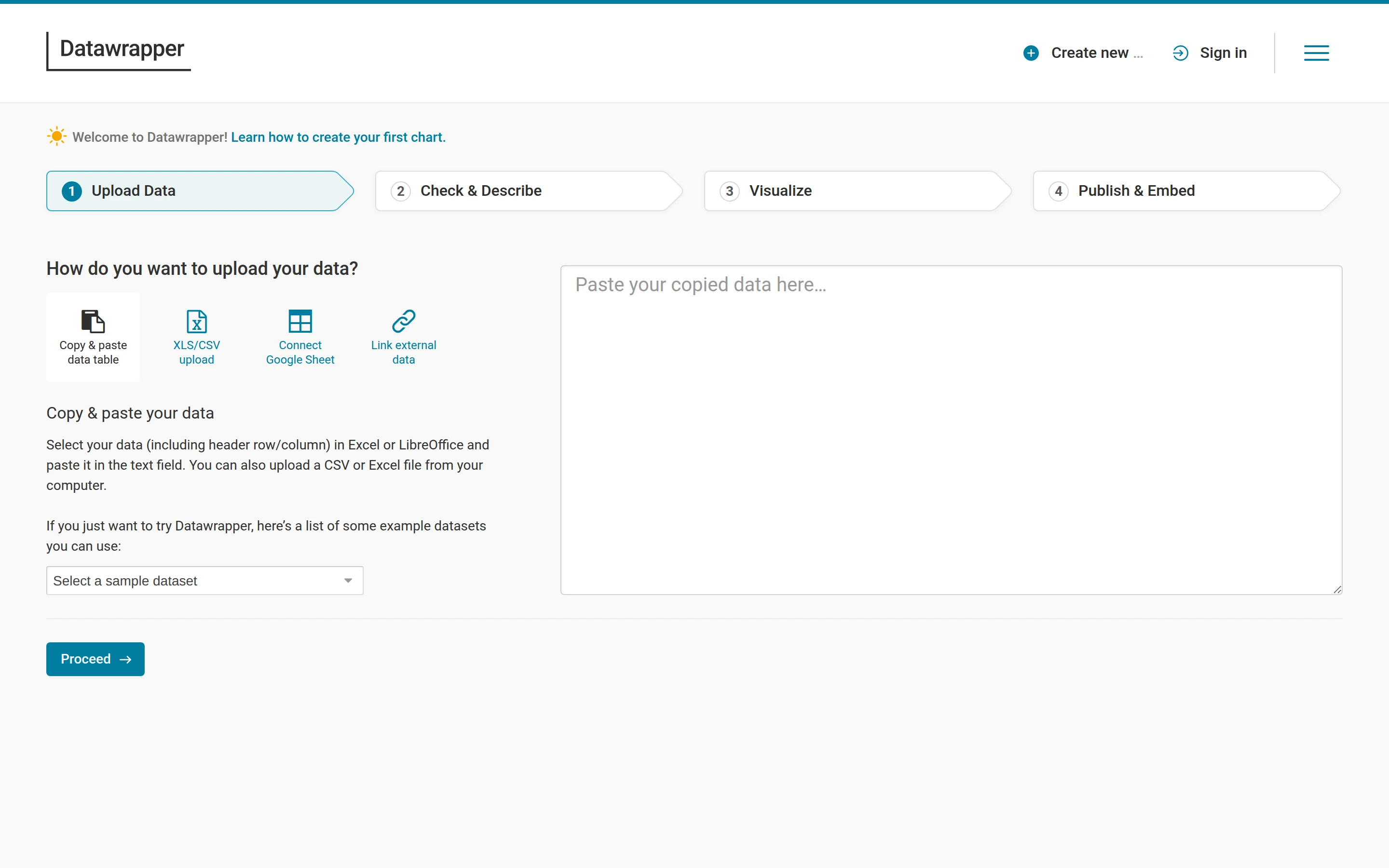Click the "Copy & paste your data" heading
This screenshot has width=1389, height=868.
(130, 413)
